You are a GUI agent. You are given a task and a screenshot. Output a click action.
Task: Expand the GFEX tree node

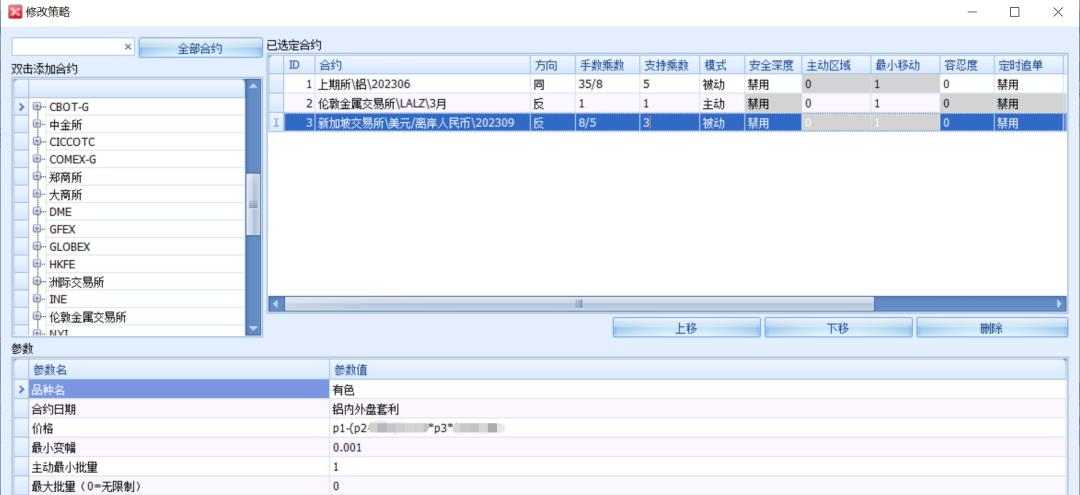click(37, 229)
